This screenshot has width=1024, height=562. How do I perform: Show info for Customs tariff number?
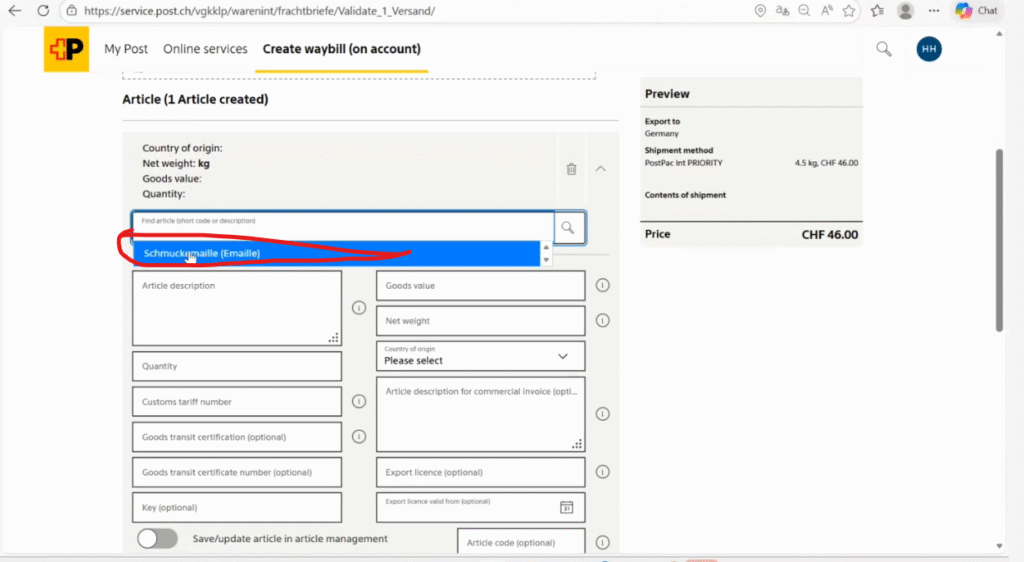click(359, 401)
